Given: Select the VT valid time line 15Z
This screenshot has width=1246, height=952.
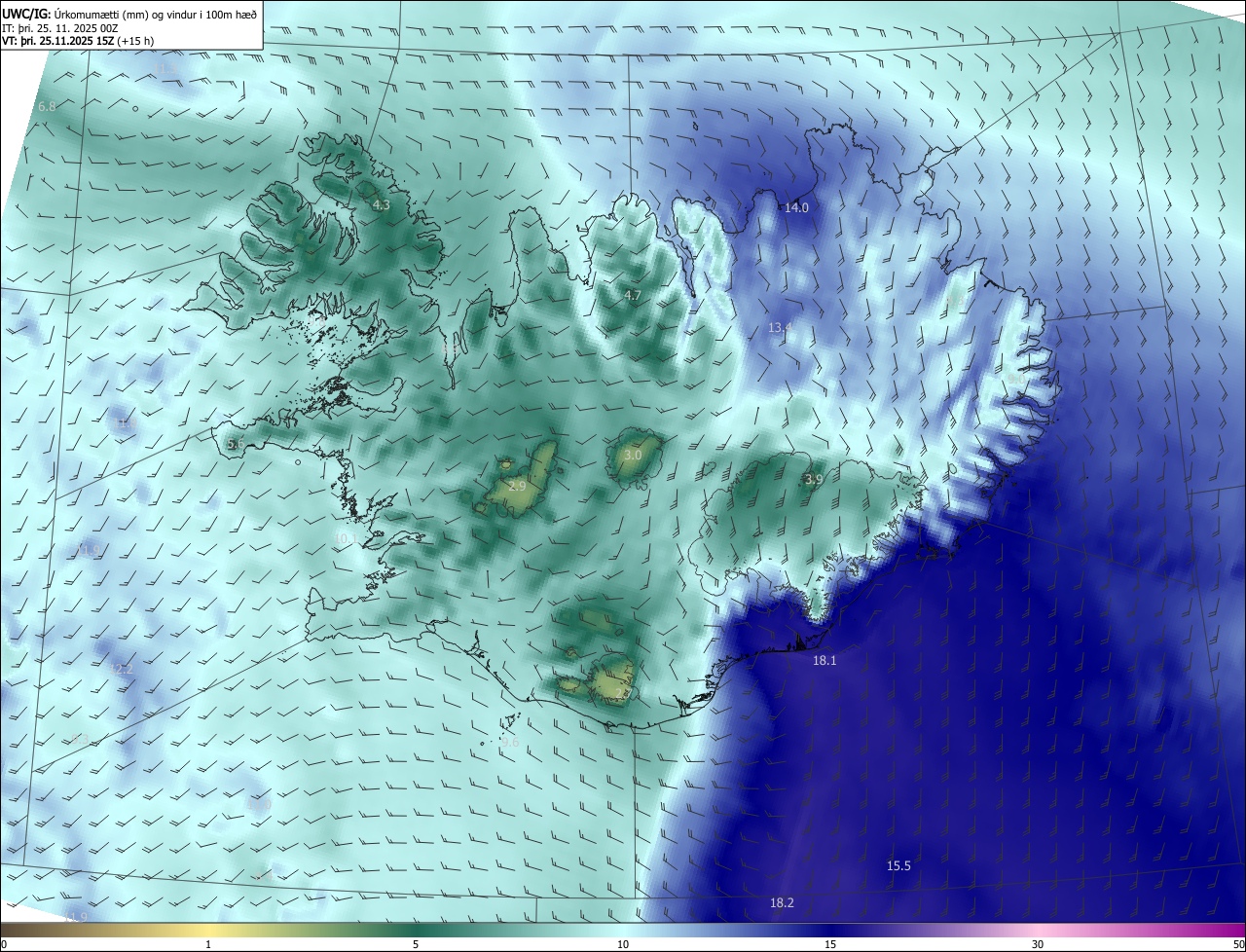Looking at the screenshot, I should coord(78,41).
